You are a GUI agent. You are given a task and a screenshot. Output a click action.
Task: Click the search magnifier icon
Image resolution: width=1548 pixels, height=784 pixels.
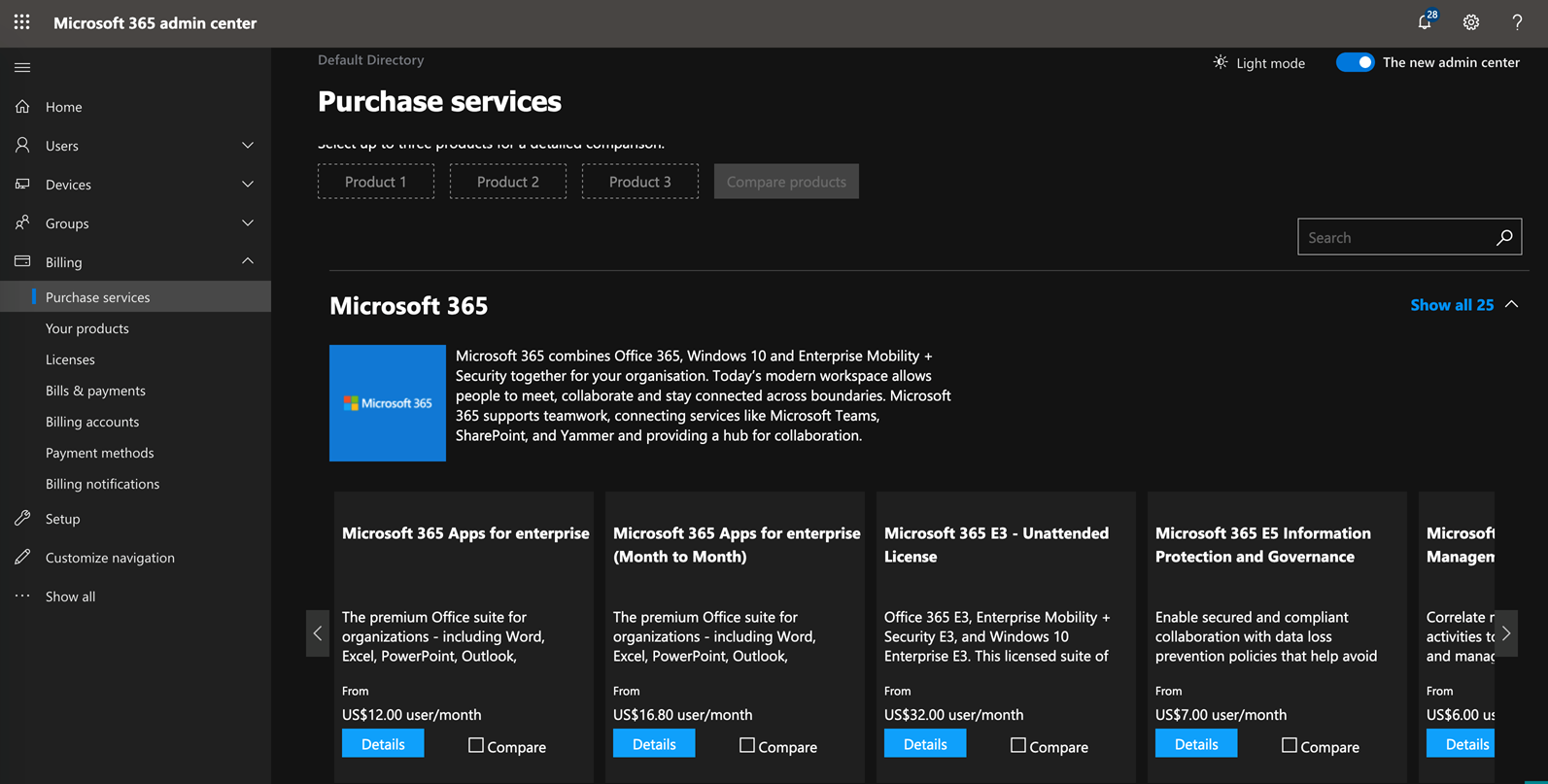(x=1504, y=237)
